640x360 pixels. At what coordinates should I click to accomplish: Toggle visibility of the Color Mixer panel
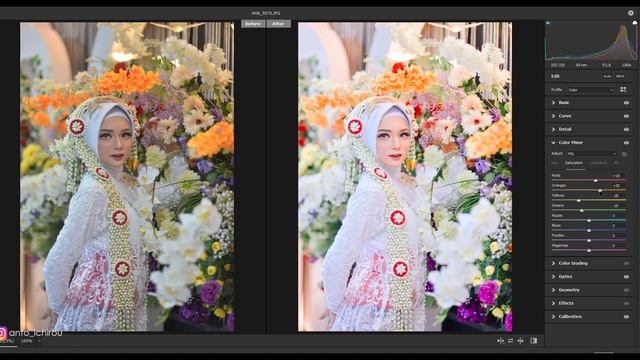(x=626, y=143)
